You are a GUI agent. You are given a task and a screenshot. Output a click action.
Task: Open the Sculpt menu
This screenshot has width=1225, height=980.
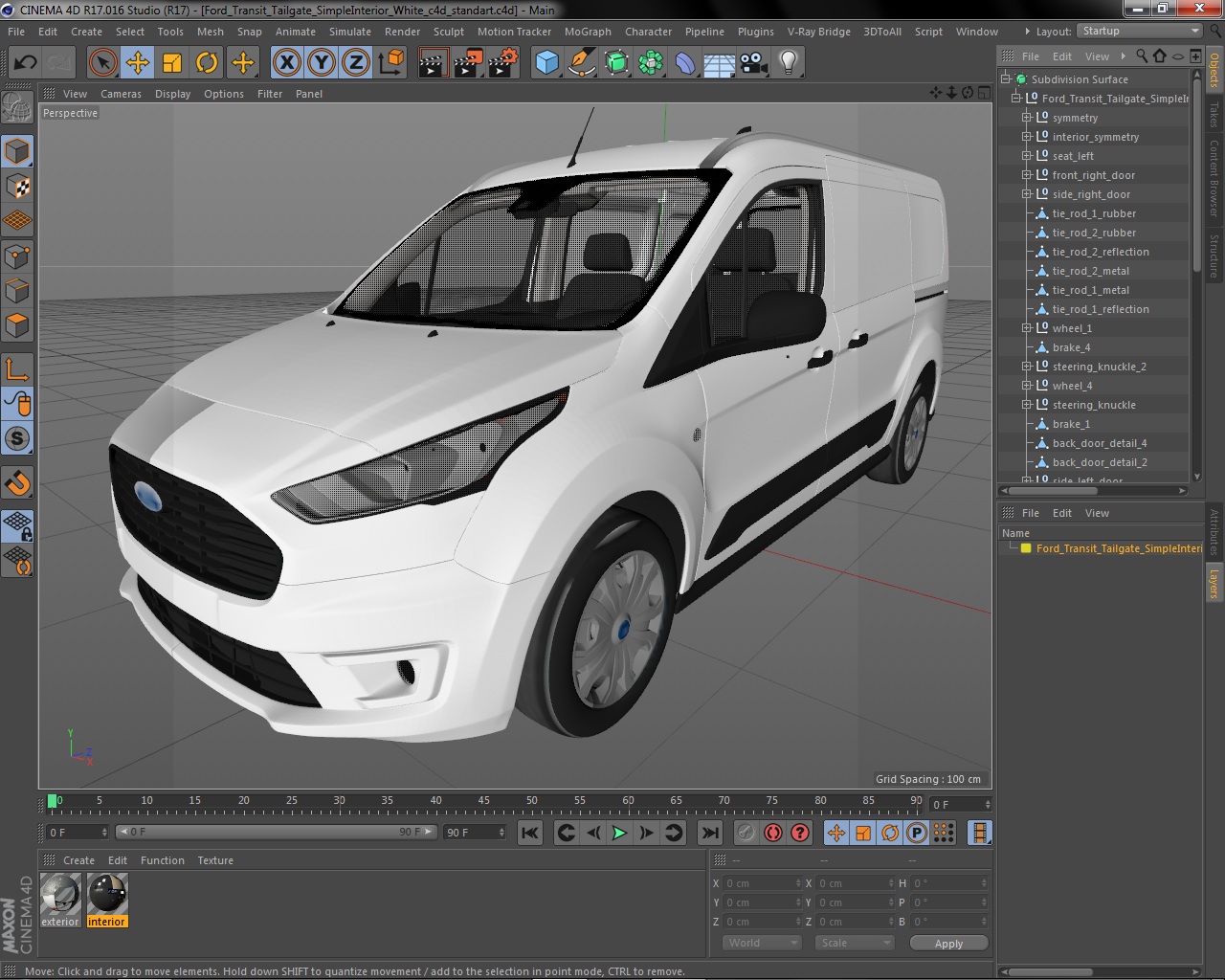click(x=448, y=31)
